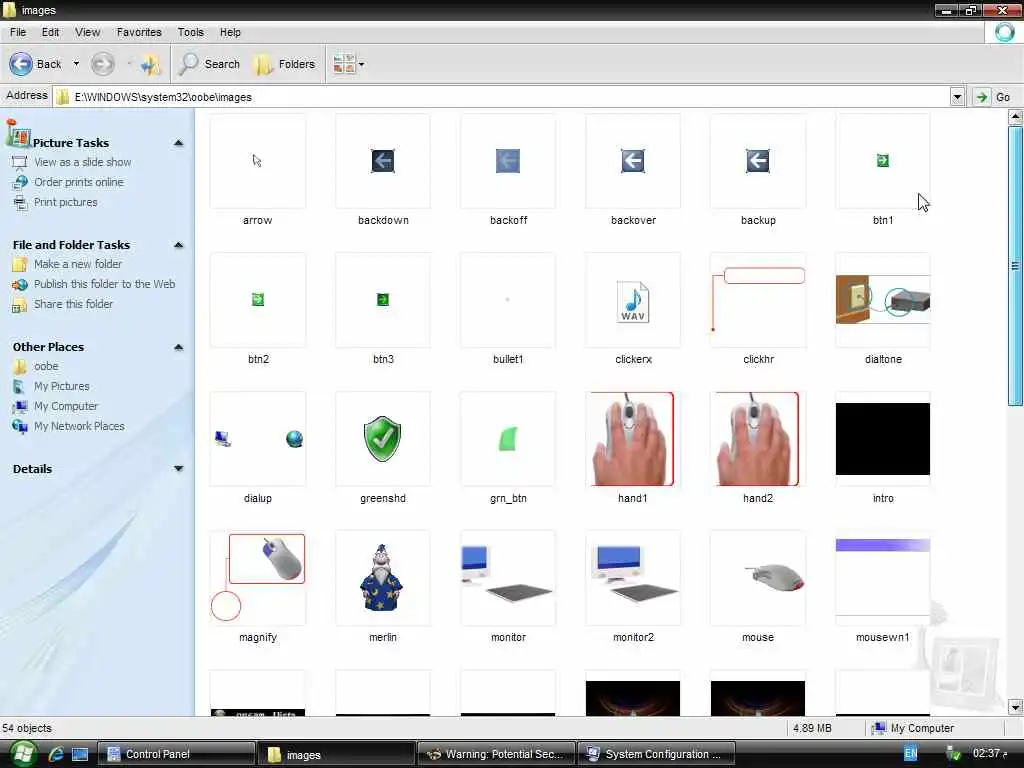Switch to Control Panel taskbar window
This screenshot has width=1024, height=768.
(x=176, y=754)
